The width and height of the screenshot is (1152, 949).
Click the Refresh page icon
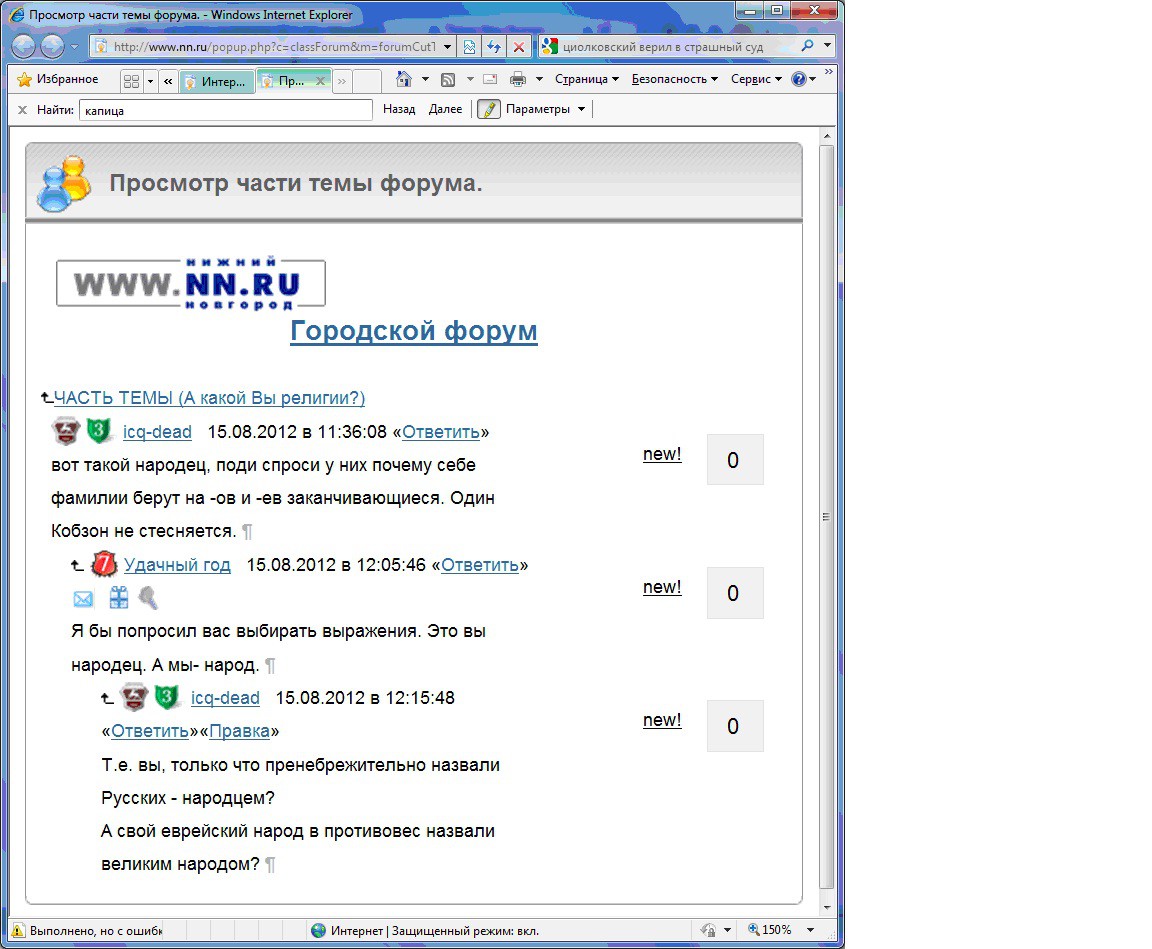[494, 46]
